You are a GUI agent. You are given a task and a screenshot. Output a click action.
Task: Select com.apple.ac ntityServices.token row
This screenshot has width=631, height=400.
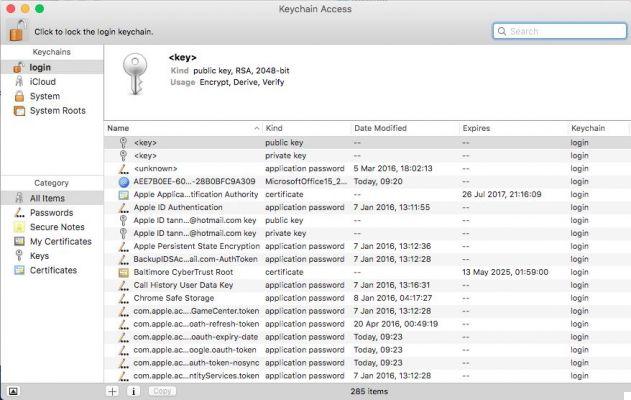(x=367, y=375)
